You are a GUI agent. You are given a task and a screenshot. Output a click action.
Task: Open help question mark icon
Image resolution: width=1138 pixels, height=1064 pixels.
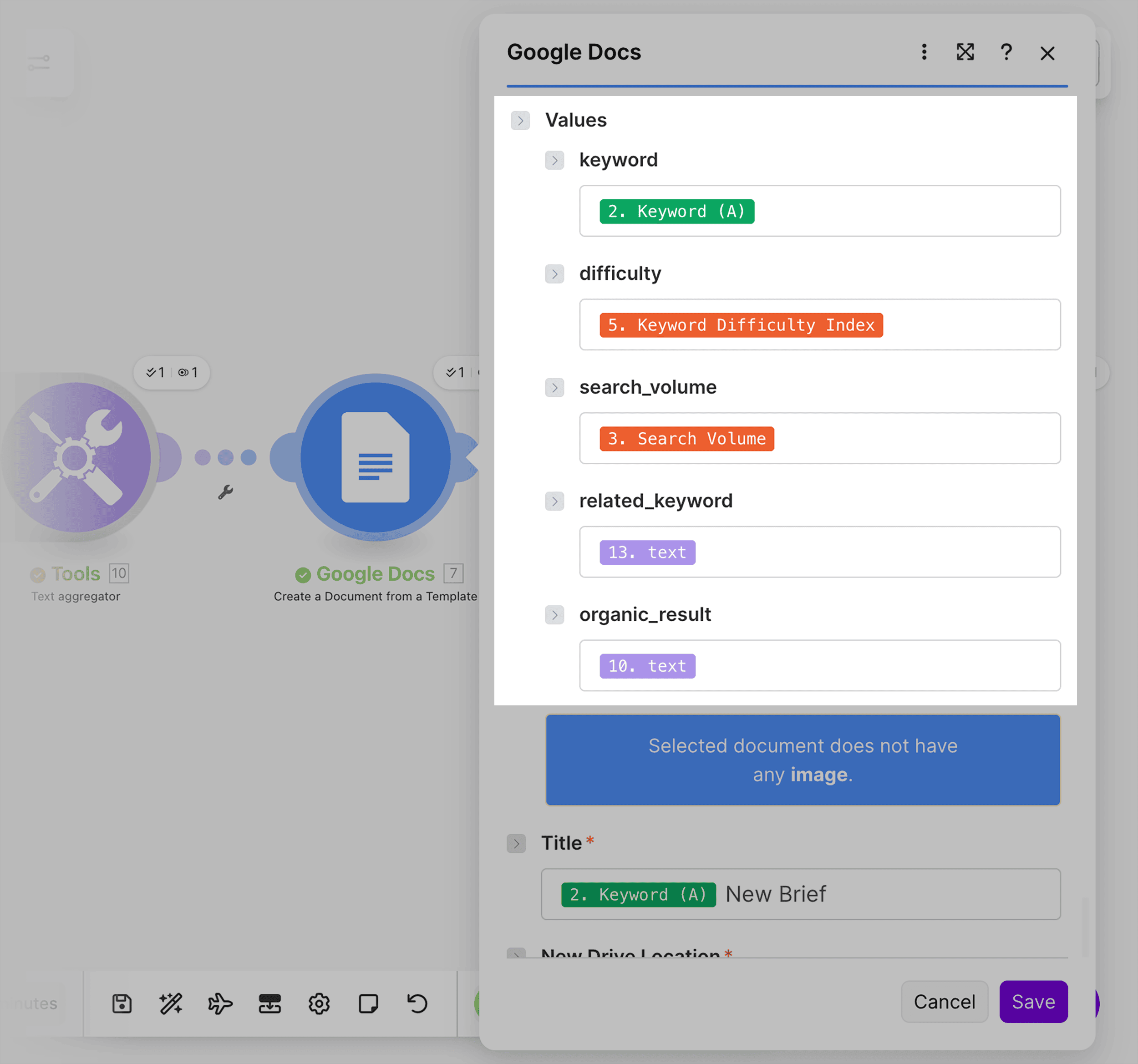[1006, 52]
